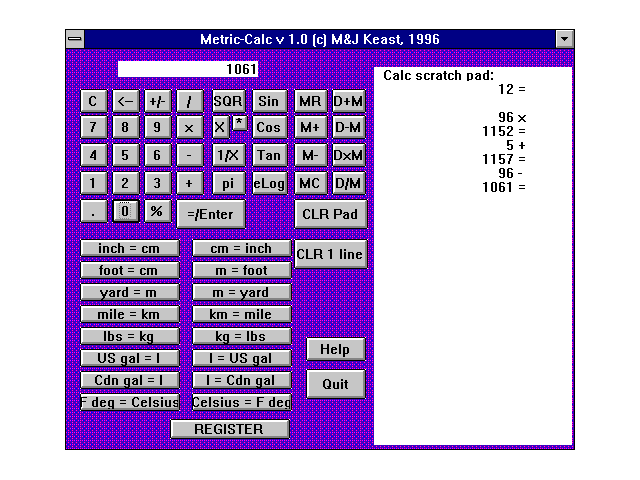Convert using inch = cm button
The image size is (640, 480).
pos(130,248)
